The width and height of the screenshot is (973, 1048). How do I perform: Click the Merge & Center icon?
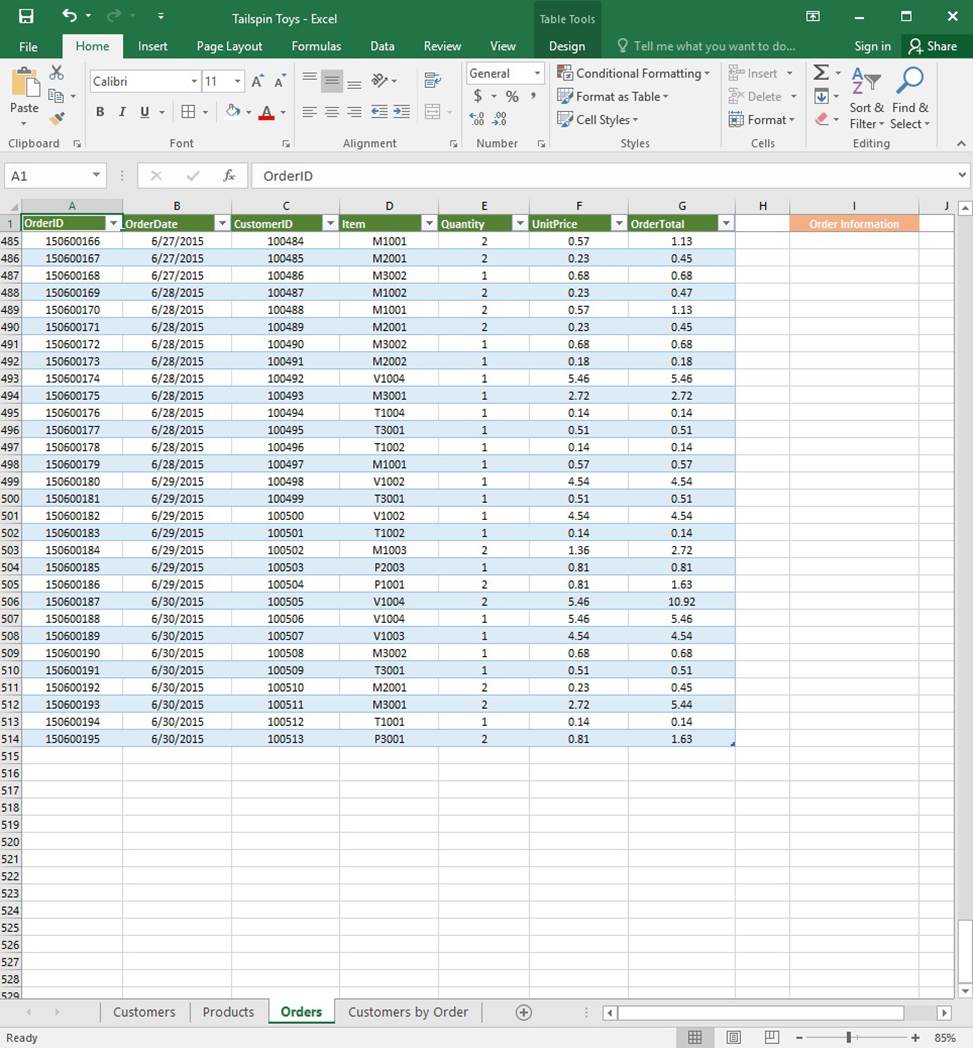[x=432, y=112]
